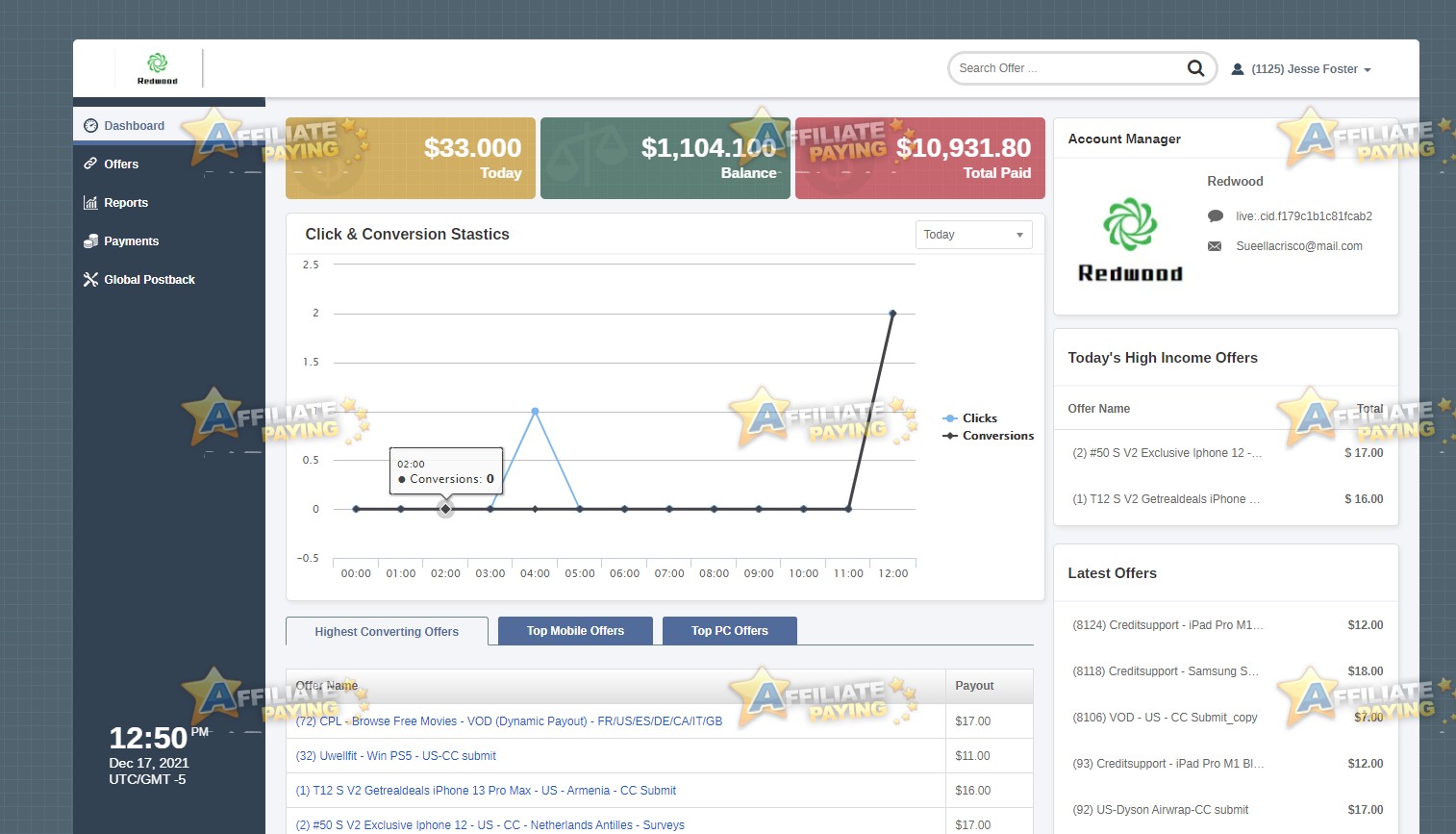Go to the Offers menu item
This screenshot has height=834, width=1456.
click(169, 164)
